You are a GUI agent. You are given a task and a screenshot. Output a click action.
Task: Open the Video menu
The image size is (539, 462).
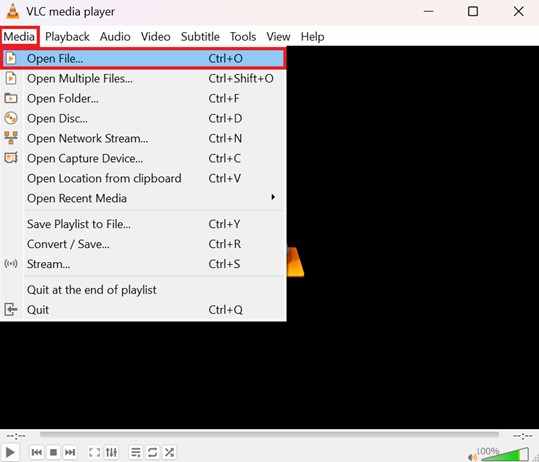tap(156, 36)
